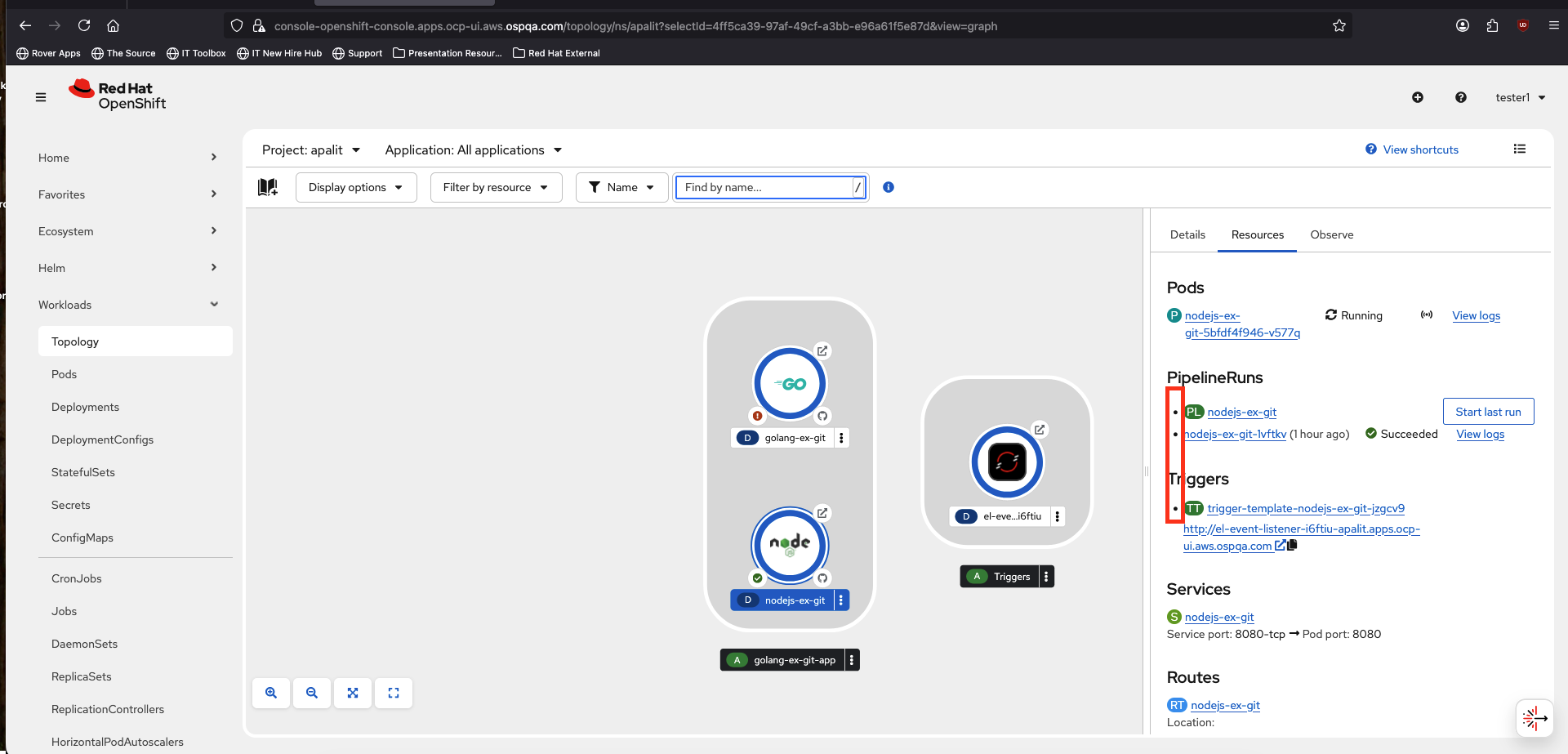View logs for the running pod
Image resolution: width=1568 pixels, height=754 pixels.
(x=1476, y=315)
